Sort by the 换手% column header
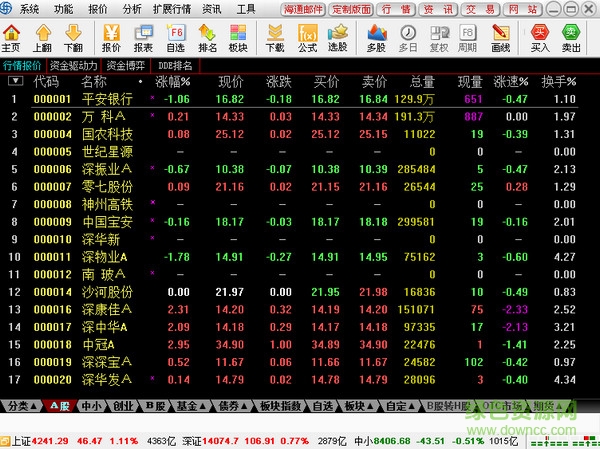This screenshot has height=449, width=600. [x=558, y=82]
